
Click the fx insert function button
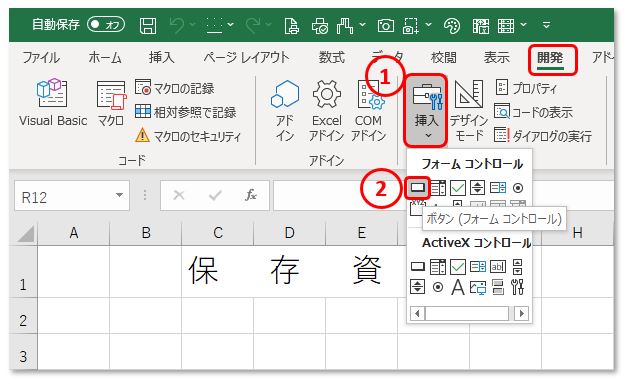point(251,195)
